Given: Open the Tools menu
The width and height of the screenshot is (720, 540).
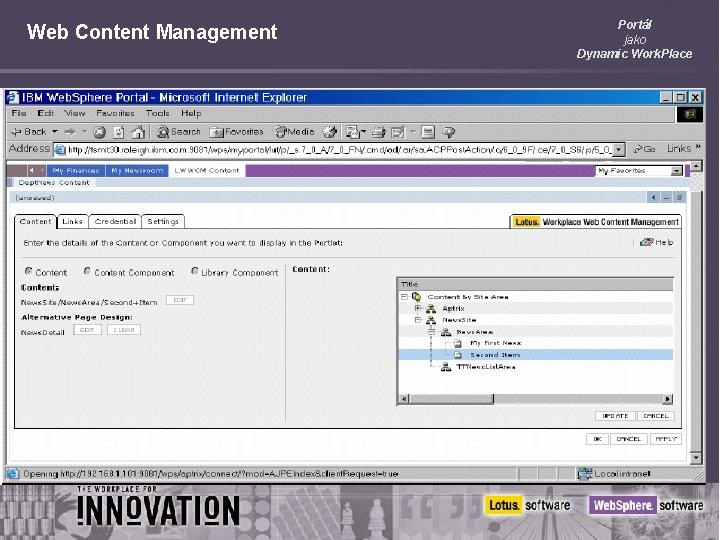Looking at the screenshot, I should [x=158, y=113].
